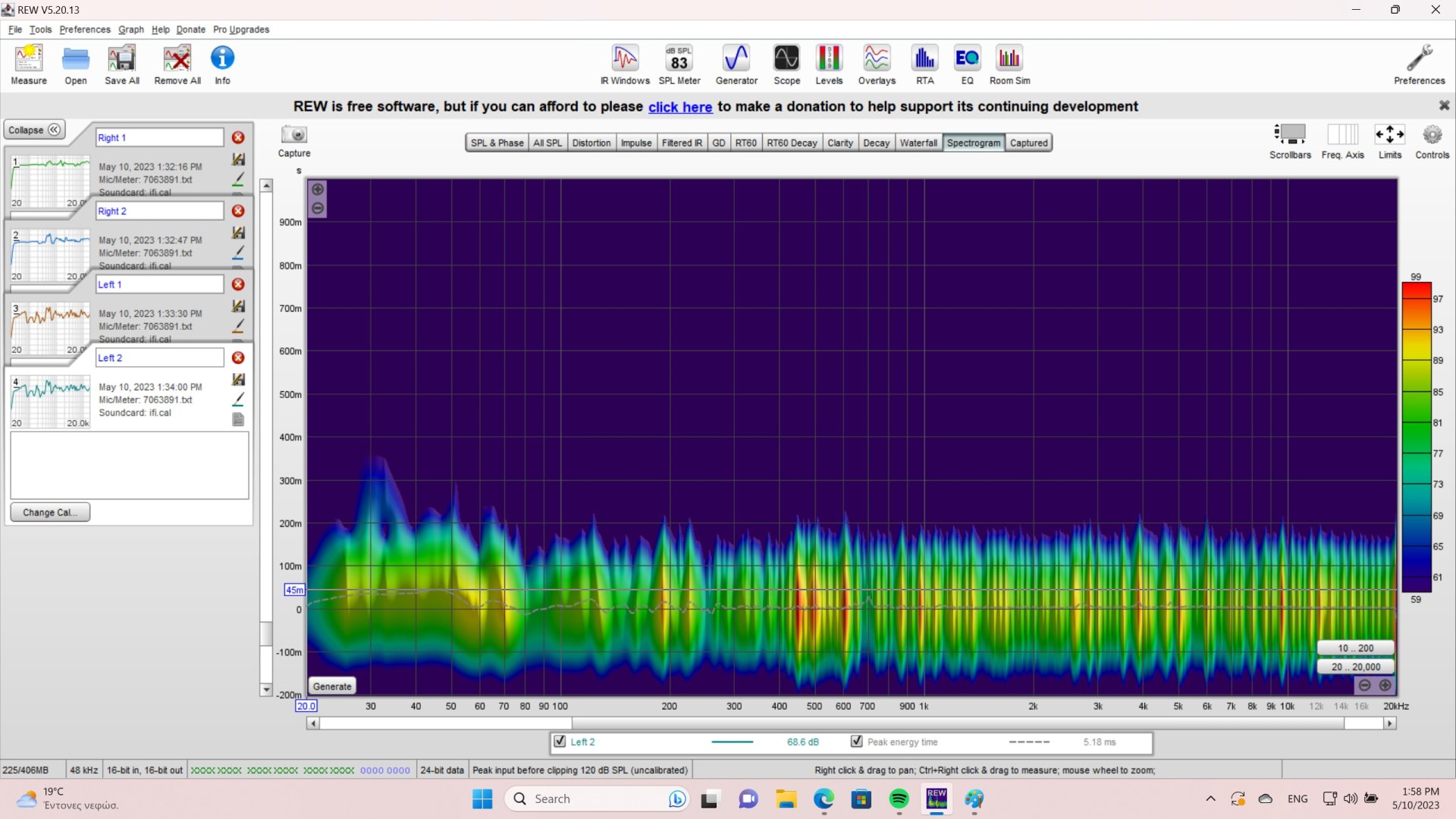Remove the Left 2 measurement
1456x819 pixels.
coord(238,358)
